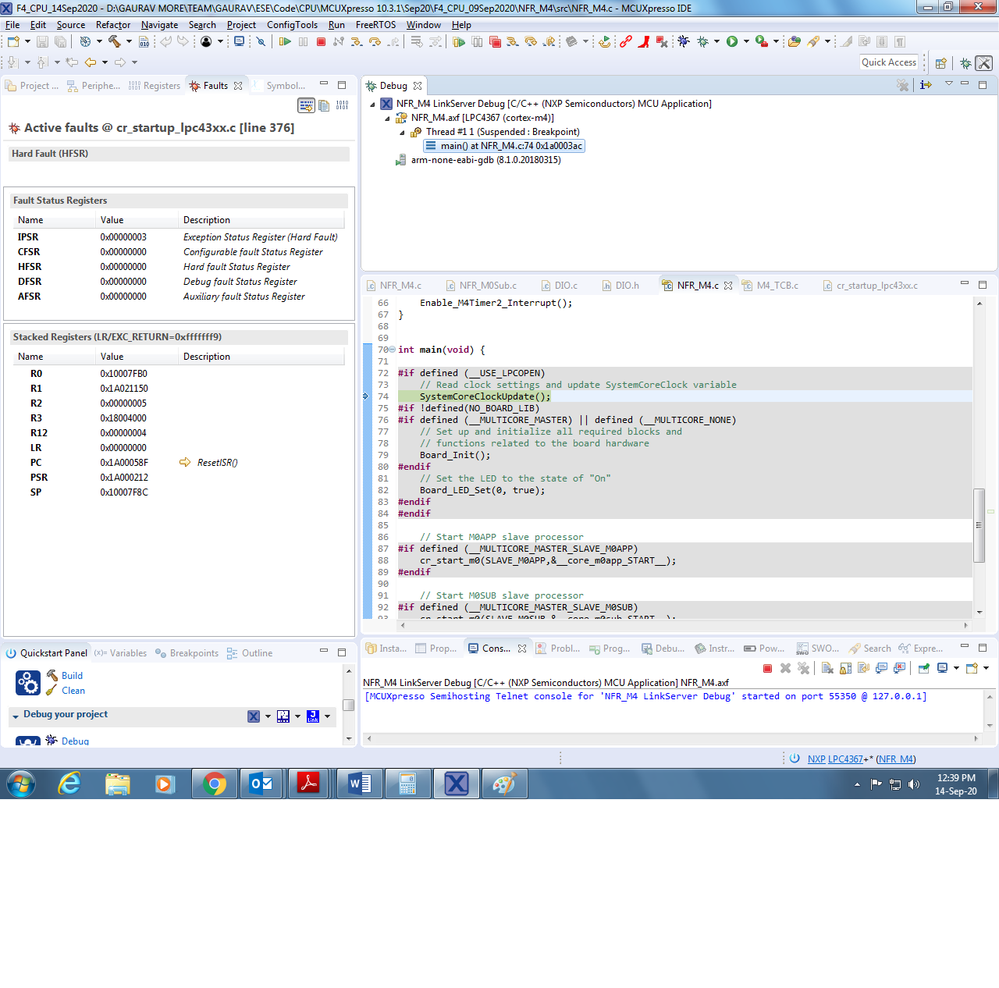
Task: Open the dropdown beside green bug Debug icon
Action: [x=717, y=42]
